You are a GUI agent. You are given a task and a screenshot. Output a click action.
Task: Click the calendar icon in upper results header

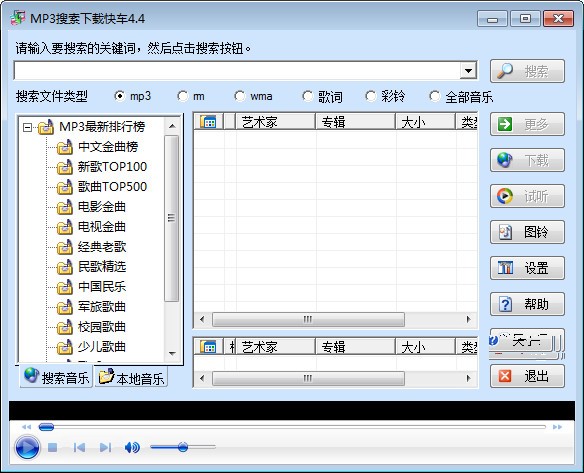(x=208, y=122)
